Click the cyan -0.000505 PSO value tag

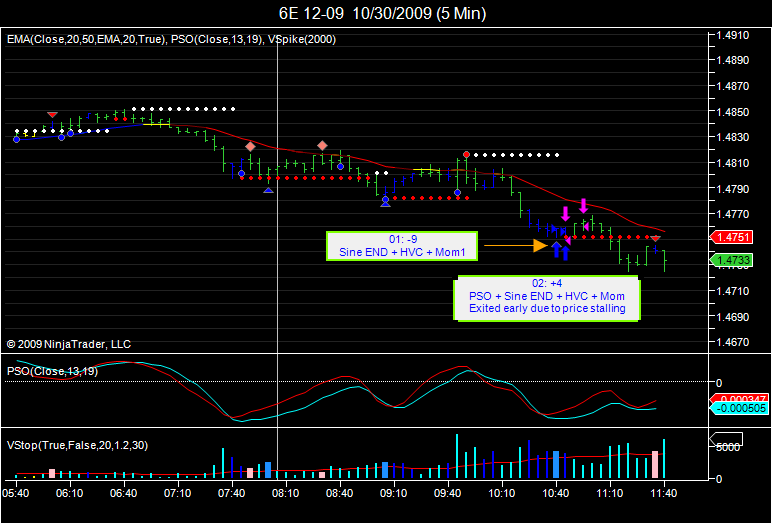[740, 408]
